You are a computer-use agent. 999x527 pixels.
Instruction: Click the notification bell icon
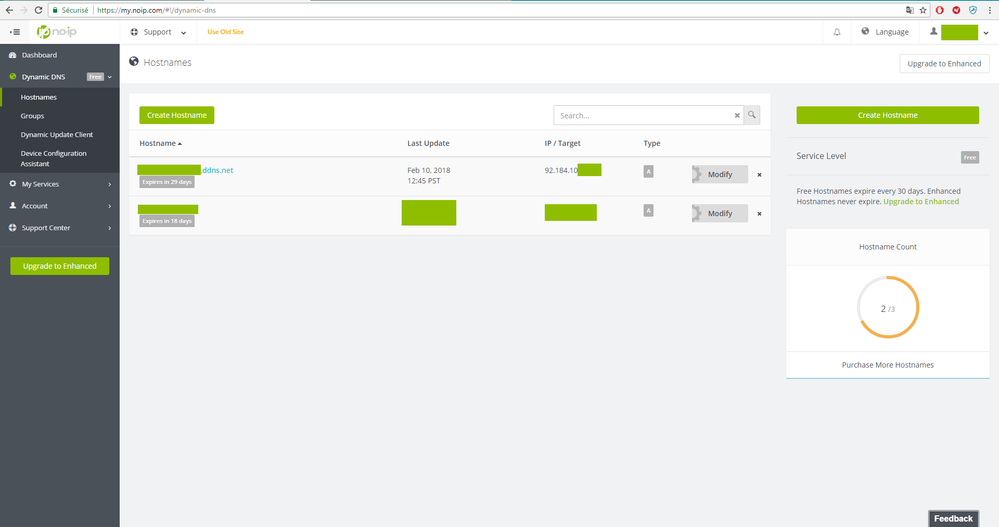pyautogui.click(x=836, y=32)
